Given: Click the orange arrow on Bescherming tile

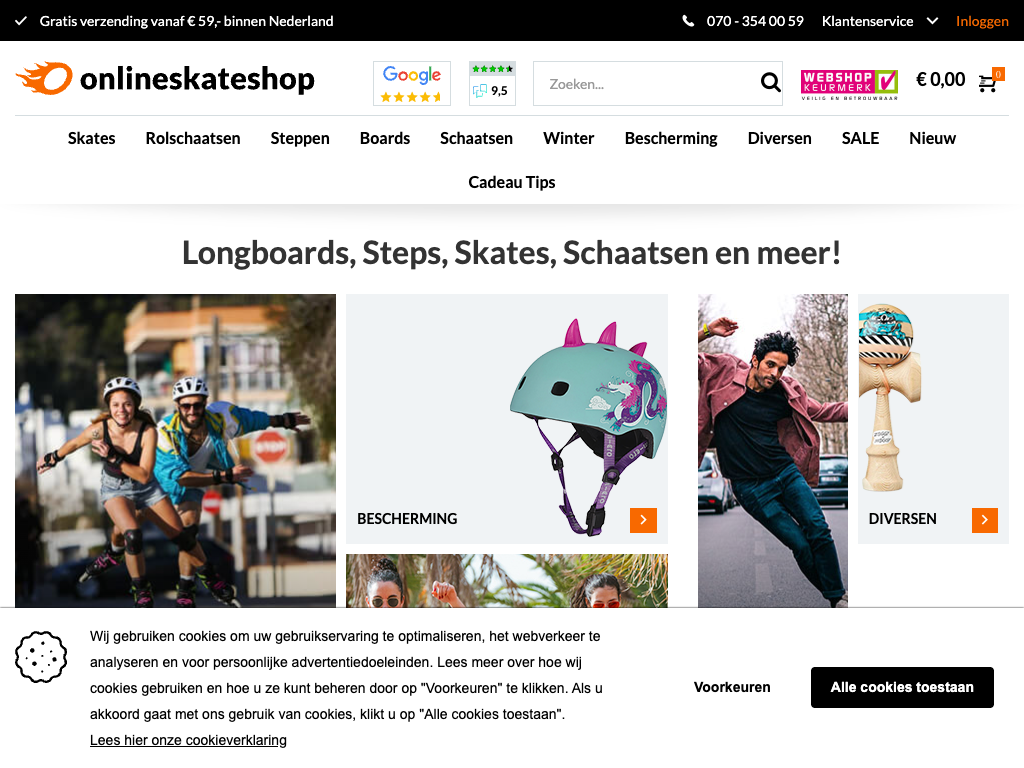Looking at the screenshot, I should pos(643,520).
